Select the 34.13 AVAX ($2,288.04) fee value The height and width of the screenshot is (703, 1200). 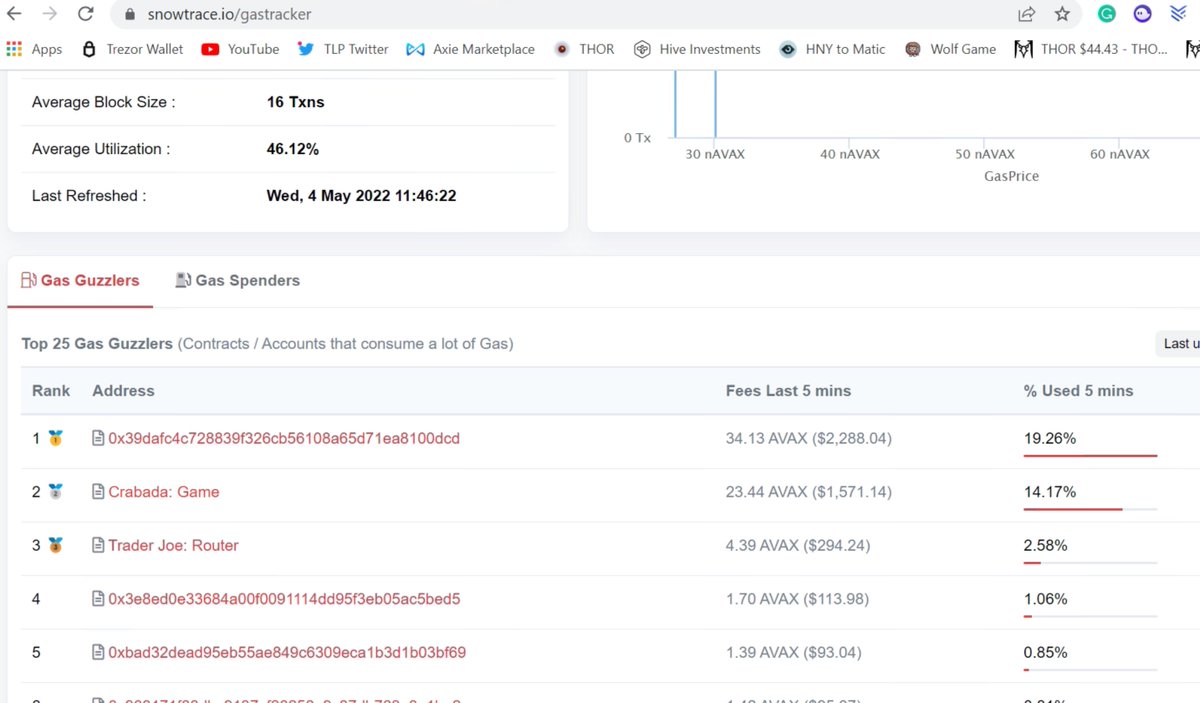[x=809, y=438]
